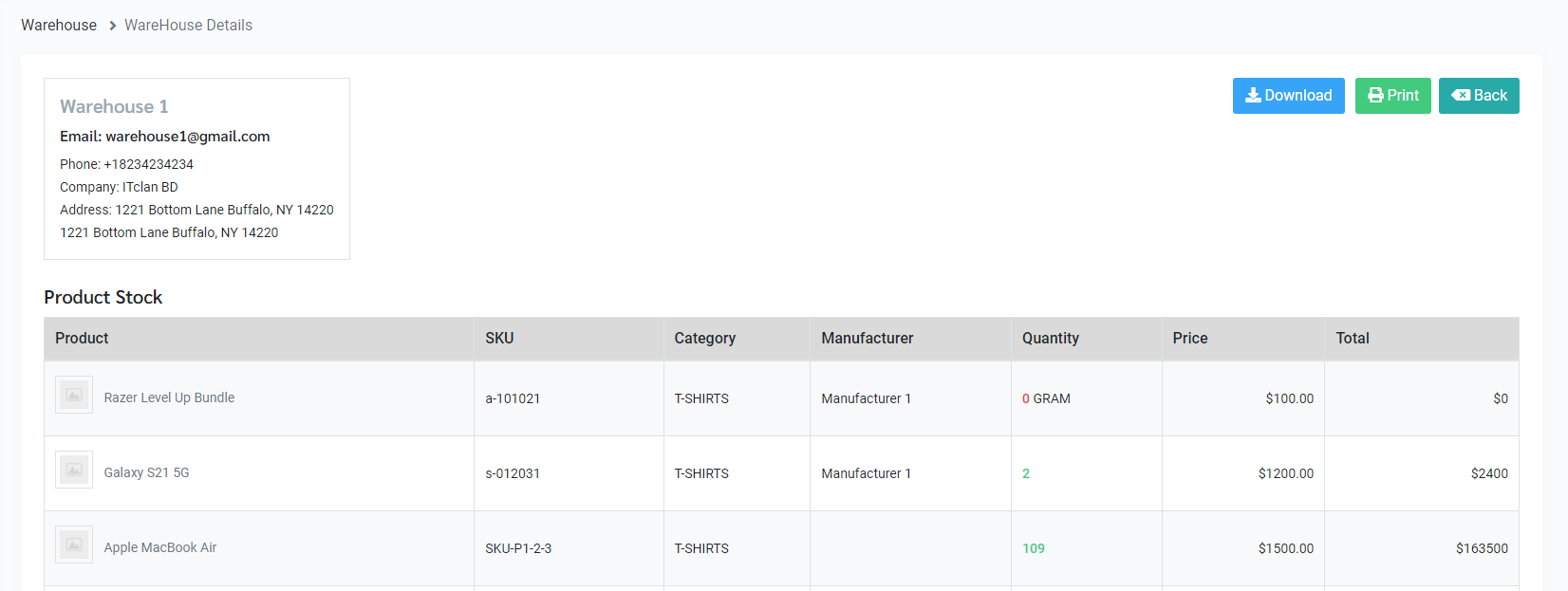Viewport: 1568px width, 591px height.
Task: Open the Warehouse breadcrumb link
Action: tap(59, 26)
